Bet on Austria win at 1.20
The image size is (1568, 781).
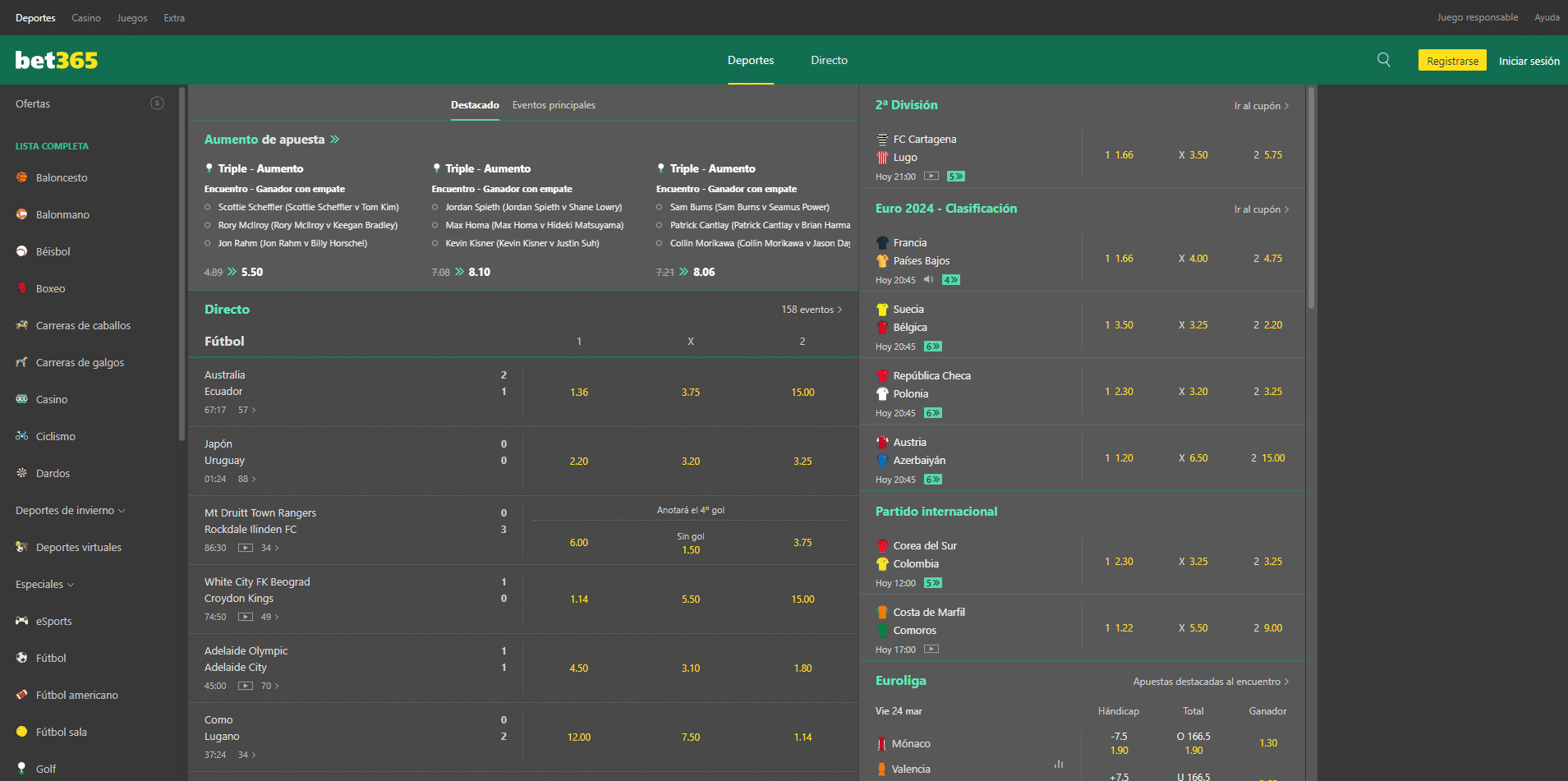click(x=1119, y=458)
